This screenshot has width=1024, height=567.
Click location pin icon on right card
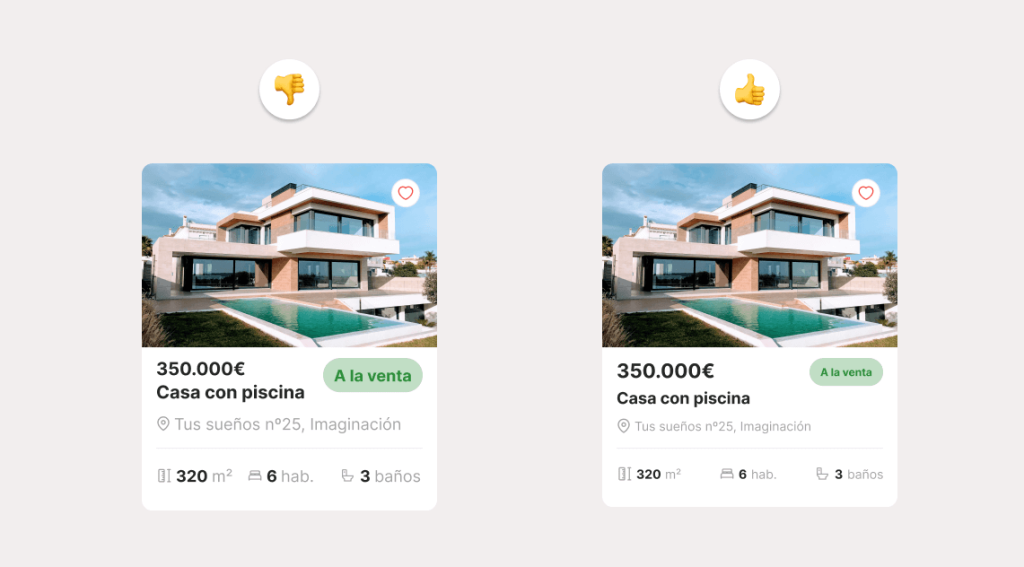coord(624,426)
